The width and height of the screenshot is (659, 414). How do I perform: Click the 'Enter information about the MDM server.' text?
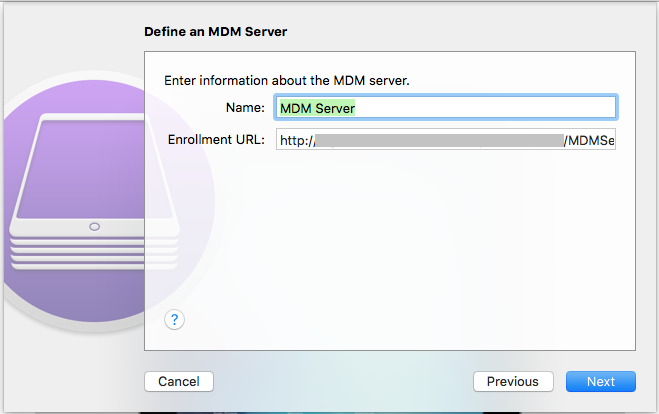[x=287, y=80]
